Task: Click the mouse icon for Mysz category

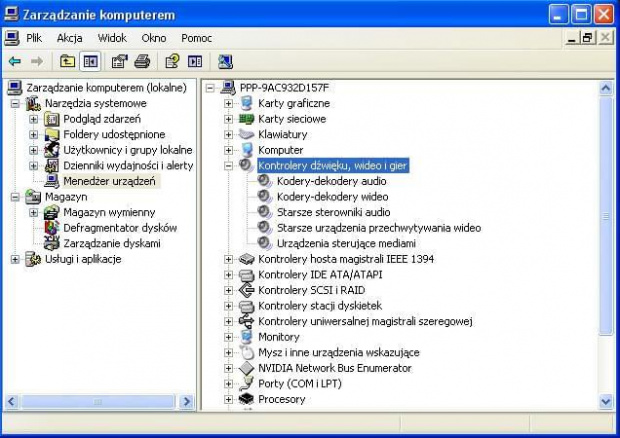Action: coord(246,353)
